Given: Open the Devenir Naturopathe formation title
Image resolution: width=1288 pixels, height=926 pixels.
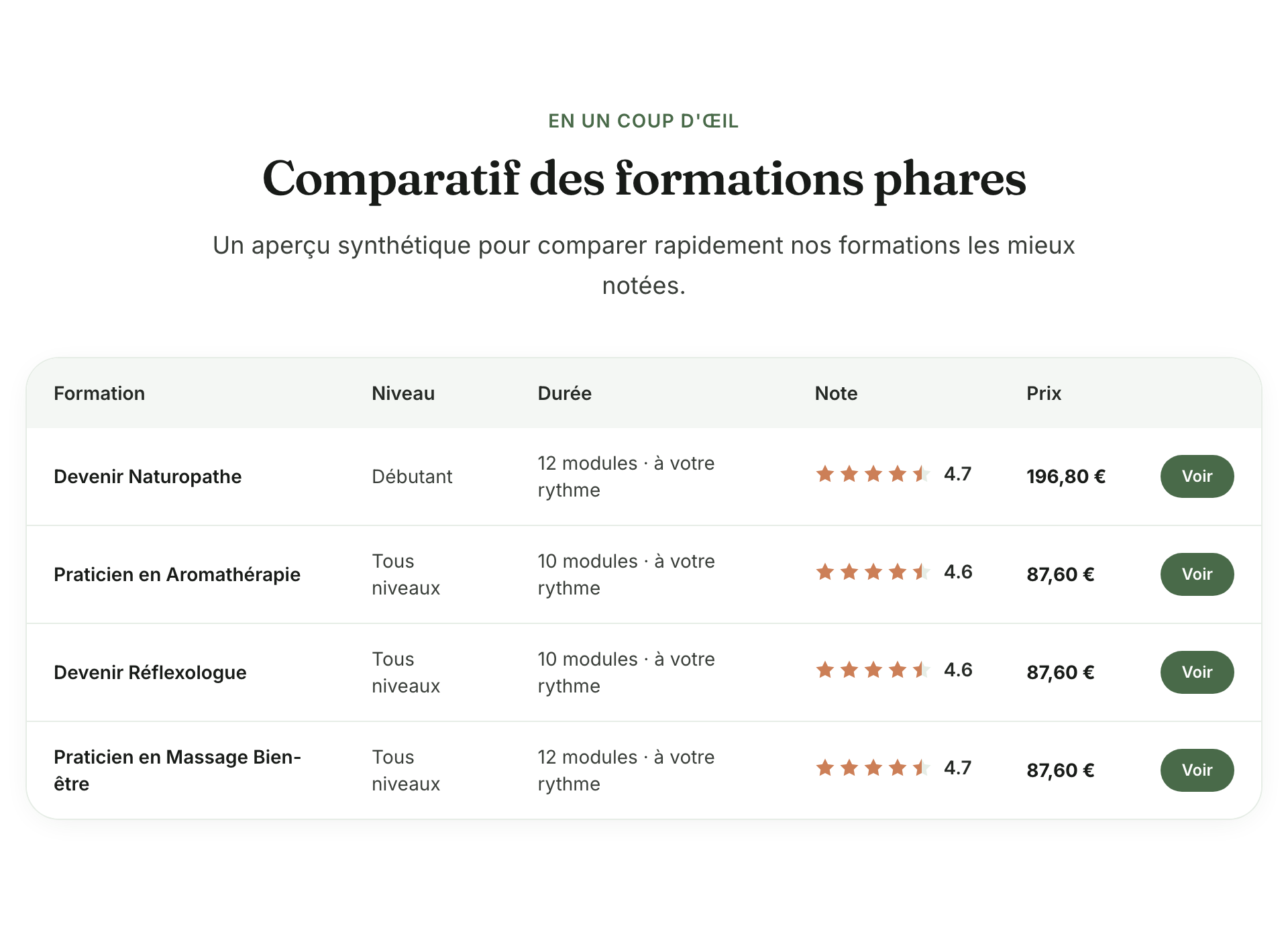Looking at the screenshot, I should [x=148, y=476].
